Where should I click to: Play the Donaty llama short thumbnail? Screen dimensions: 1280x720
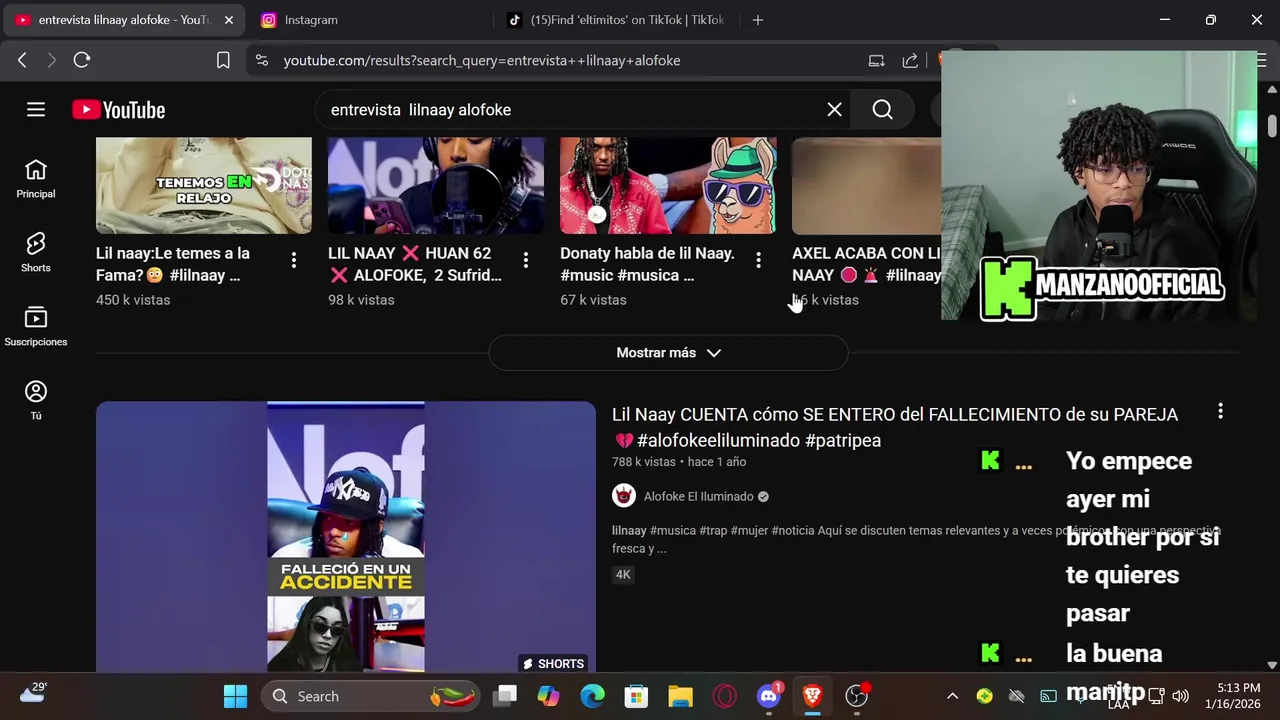click(668, 185)
